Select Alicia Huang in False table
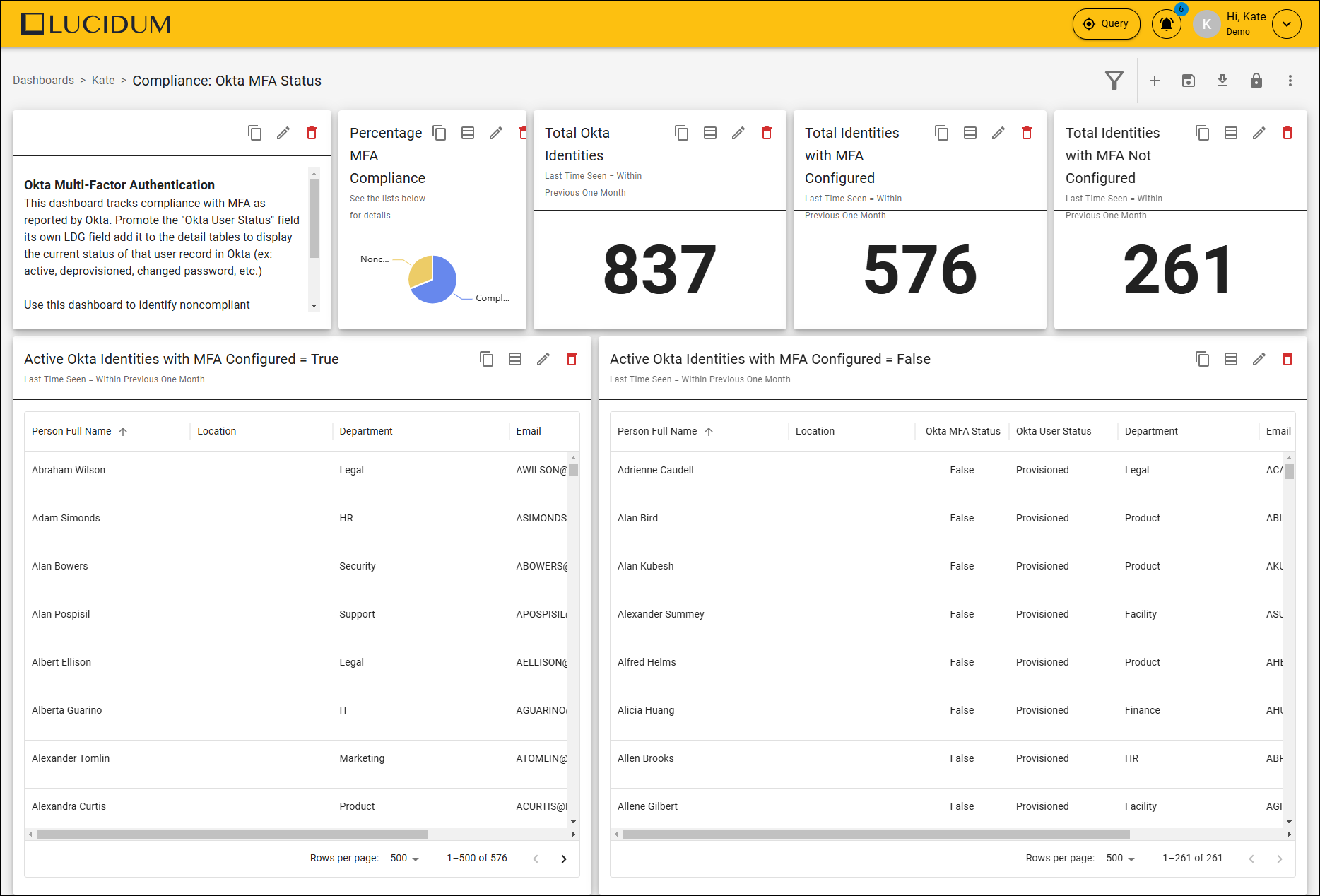The width and height of the screenshot is (1320, 896). (x=646, y=710)
